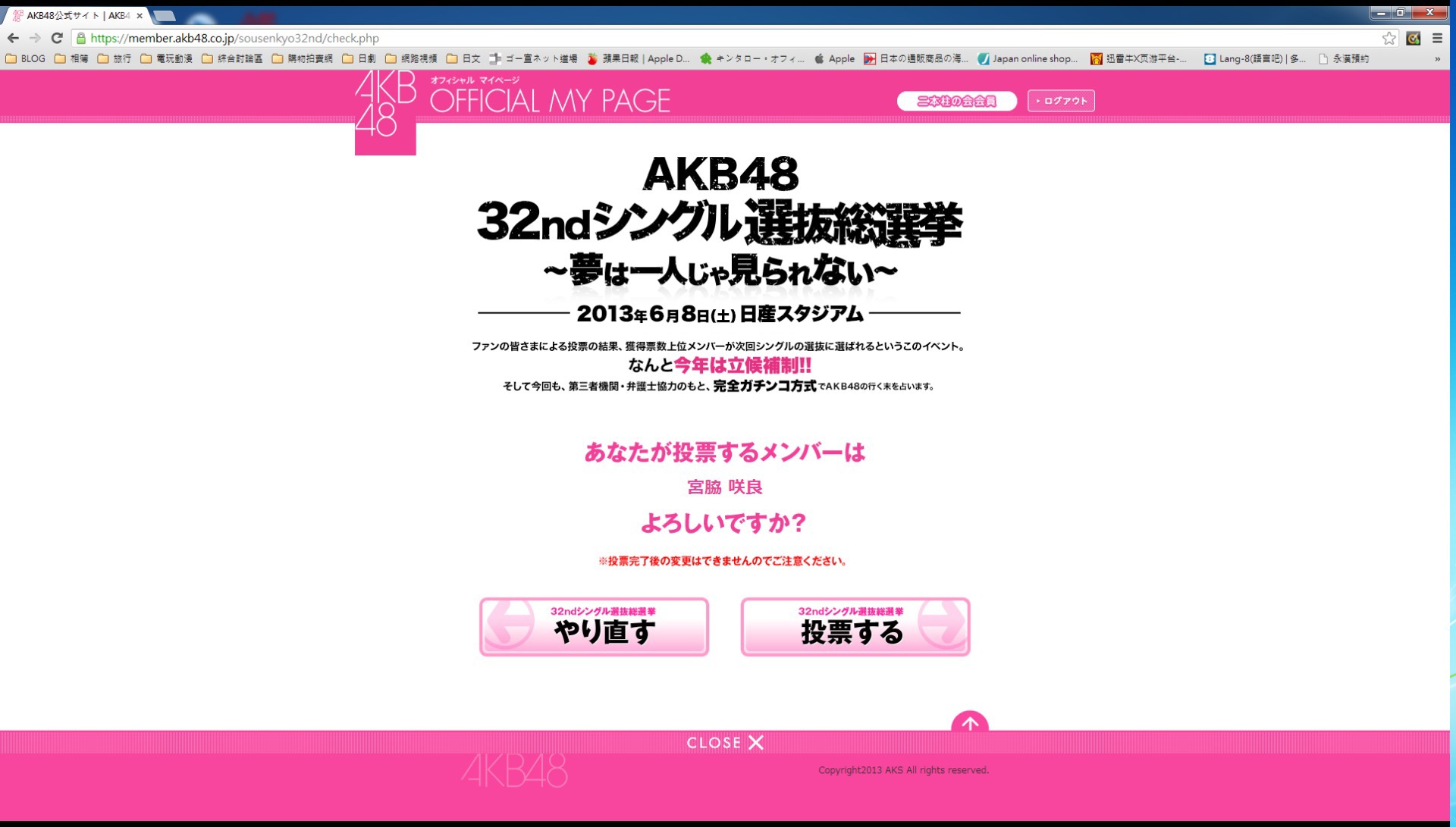Open a new tab

coord(165,15)
